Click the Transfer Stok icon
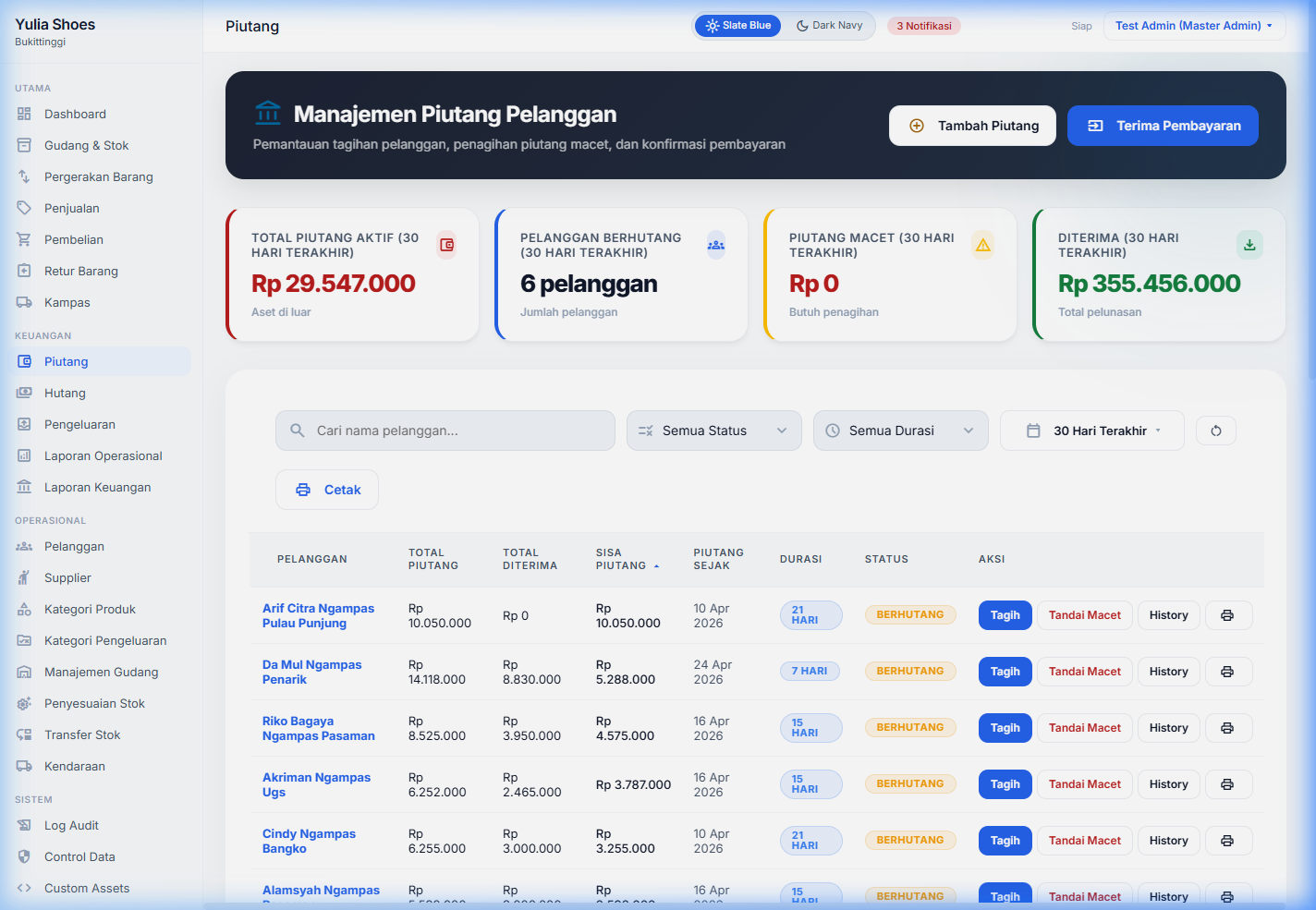The height and width of the screenshot is (910, 1316). tap(24, 734)
